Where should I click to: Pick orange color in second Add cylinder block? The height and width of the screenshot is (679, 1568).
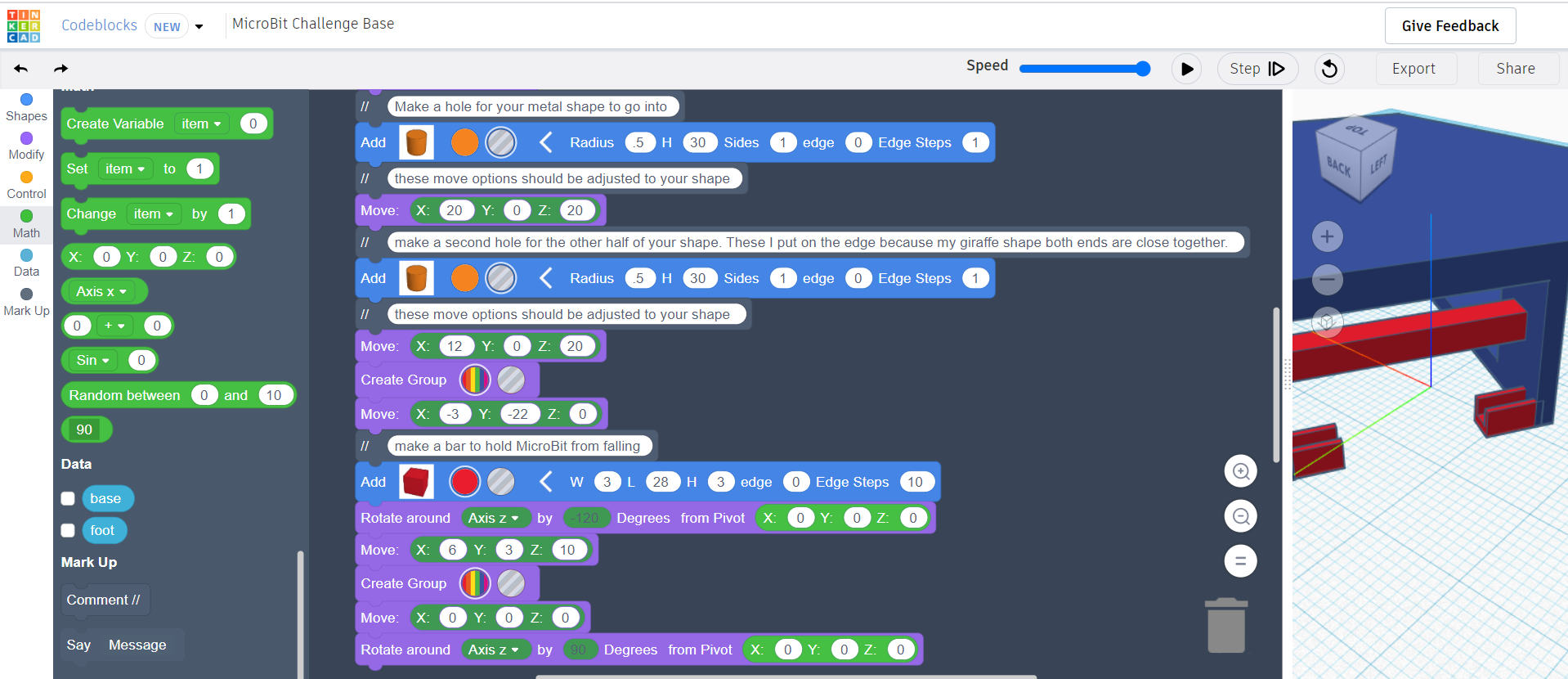464,278
